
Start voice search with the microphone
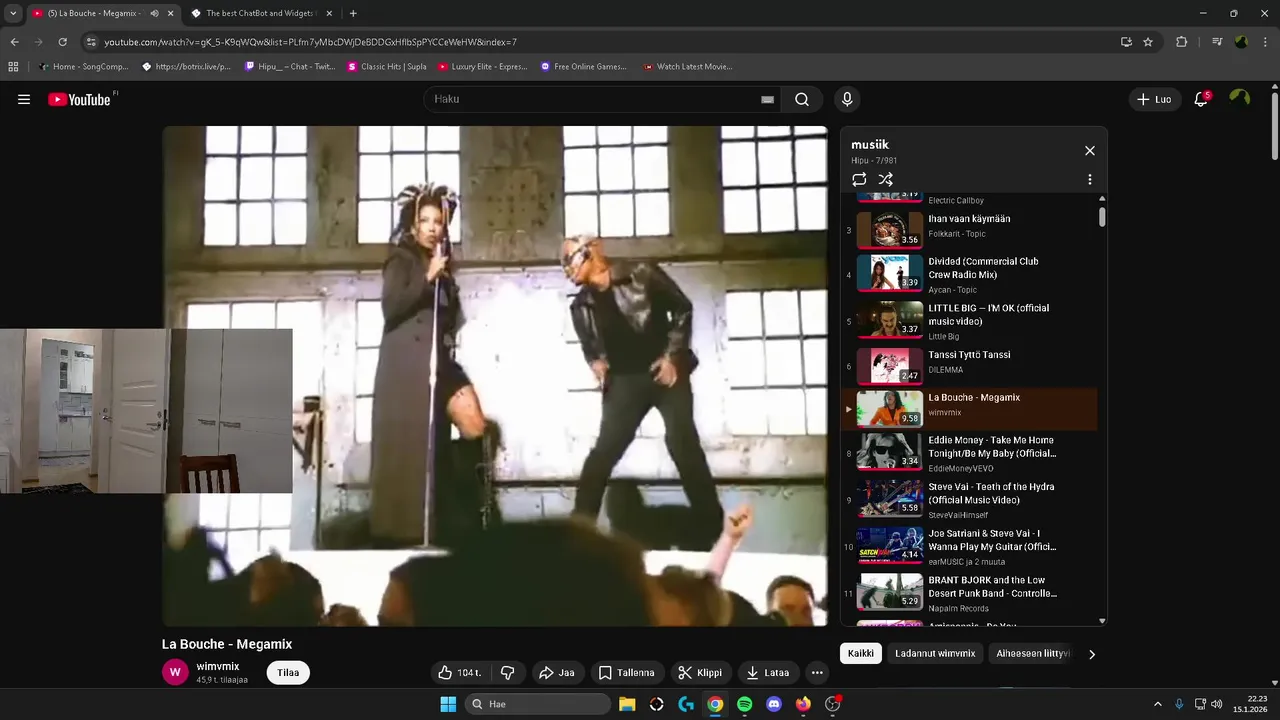(x=847, y=99)
